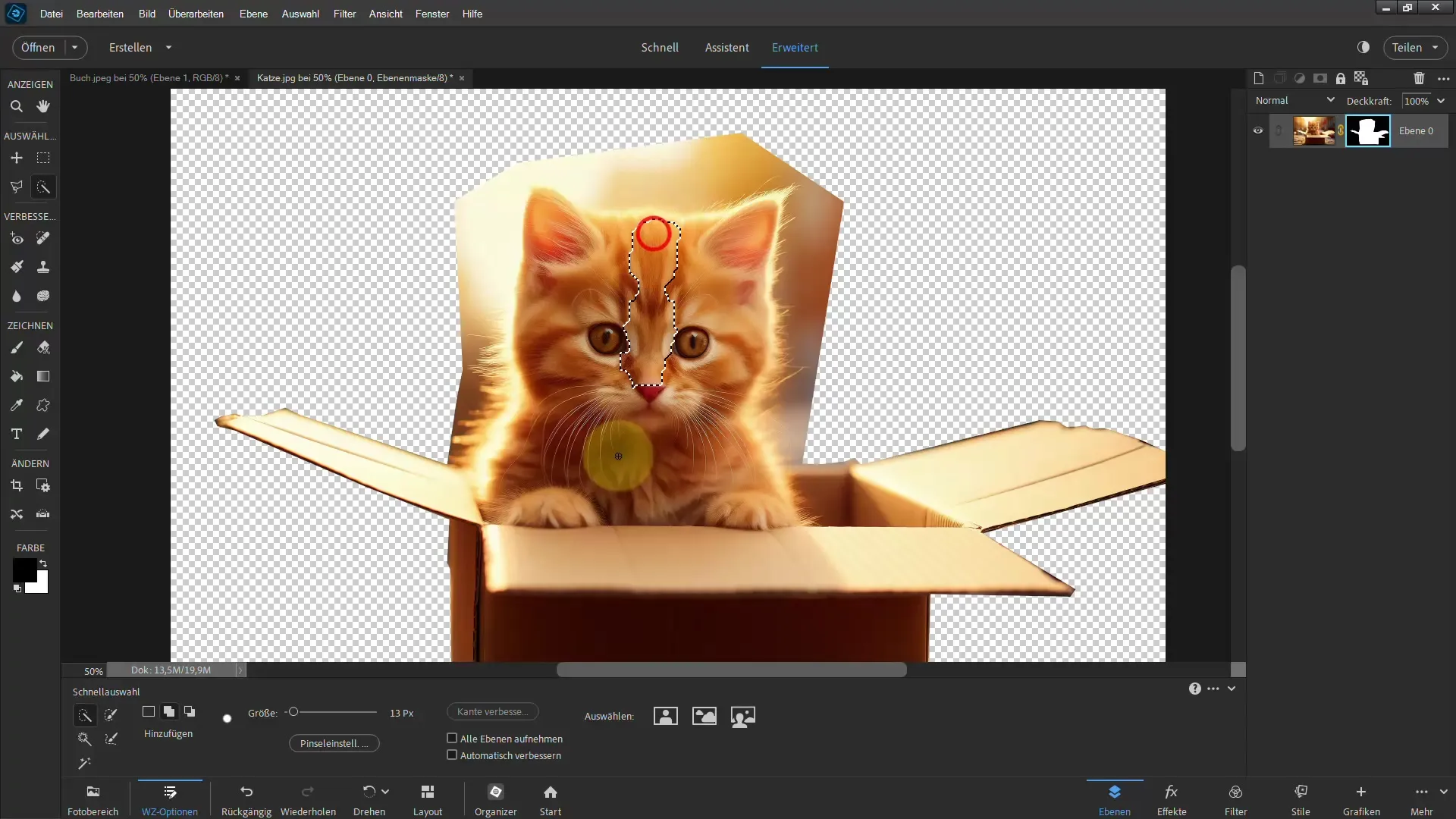Image resolution: width=1456 pixels, height=819 pixels.
Task: Select the Healing Brush tool
Action: tap(43, 238)
